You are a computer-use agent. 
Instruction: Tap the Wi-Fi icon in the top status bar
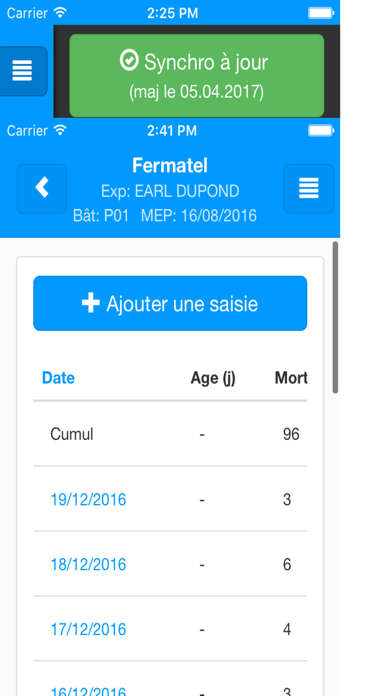(59, 13)
